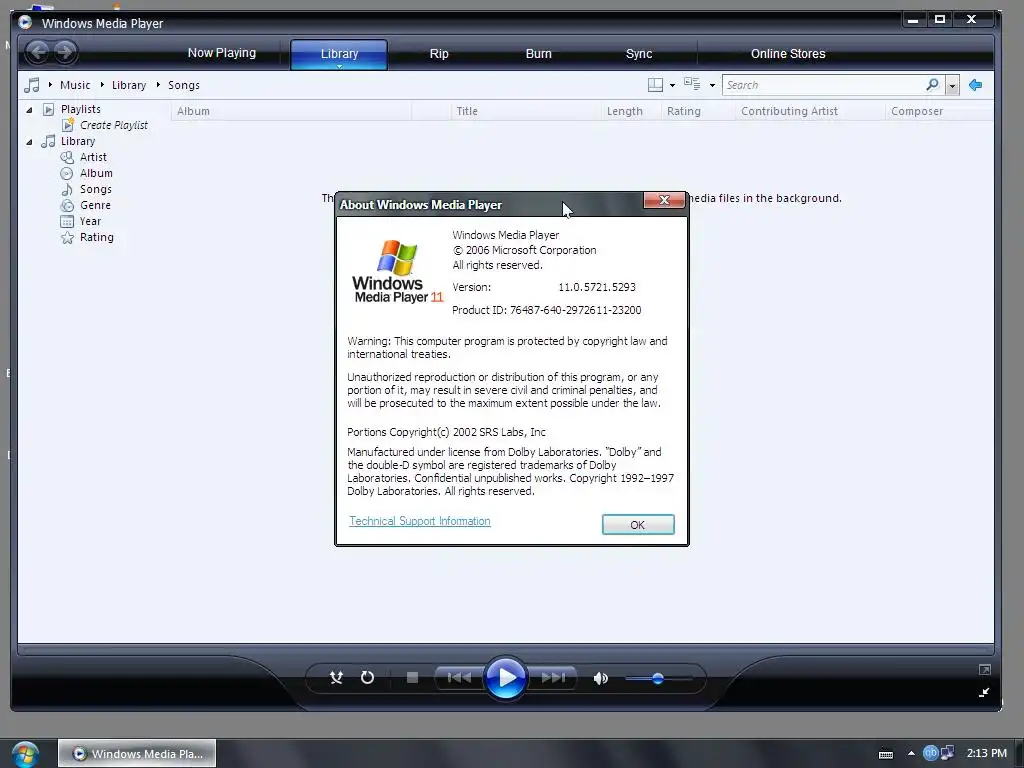Click the Year calendar icon
This screenshot has height=768, width=1024.
[x=67, y=221]
